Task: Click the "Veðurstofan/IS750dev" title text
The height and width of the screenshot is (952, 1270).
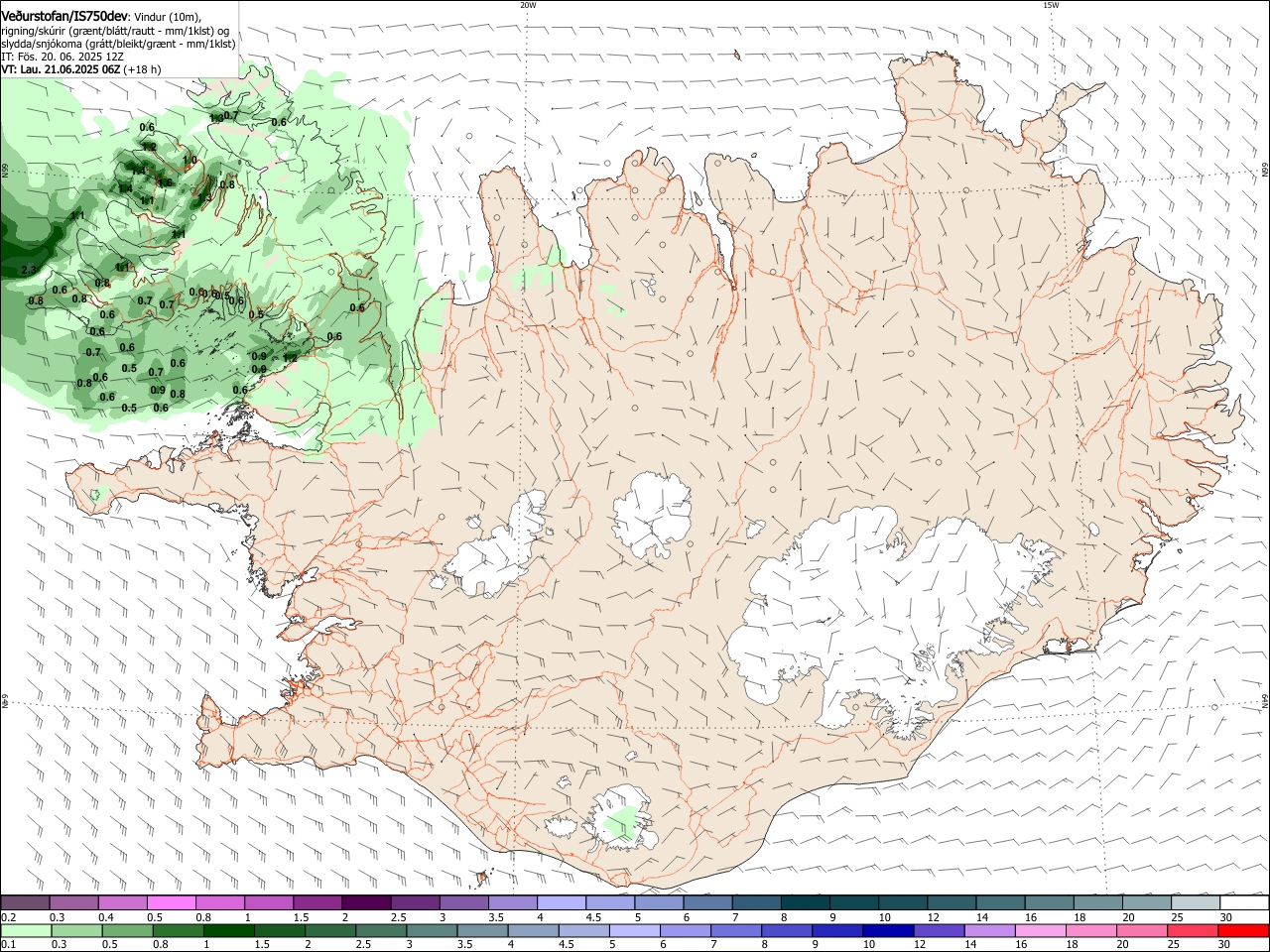Action: coord(64,17)
